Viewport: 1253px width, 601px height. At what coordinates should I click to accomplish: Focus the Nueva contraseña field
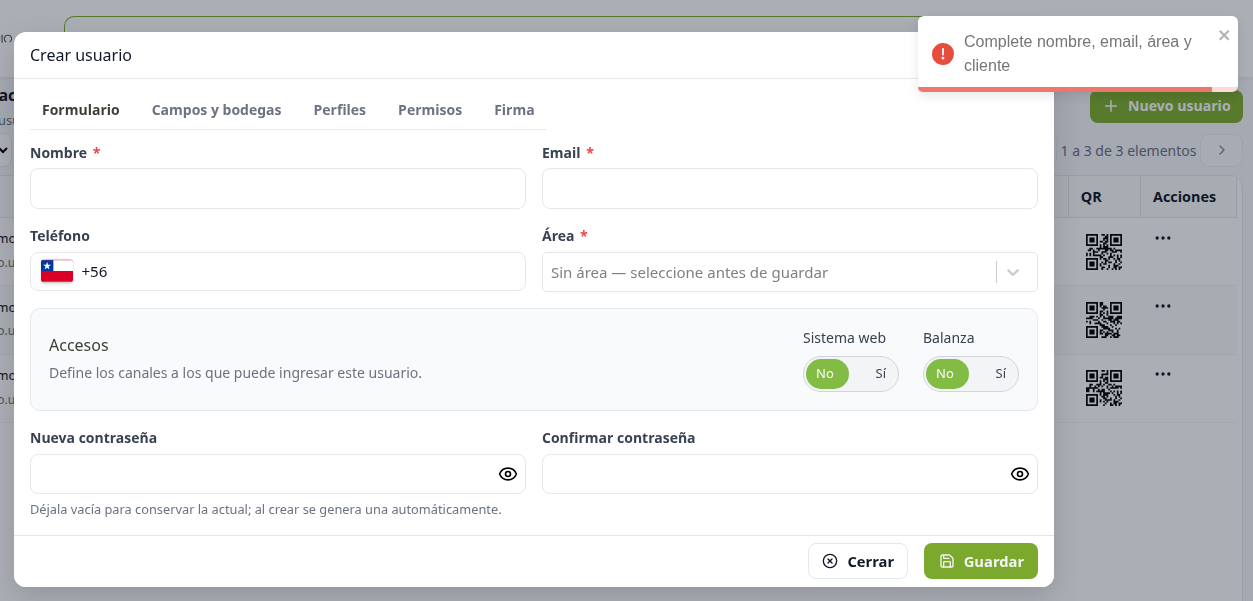pyautogui.click(x=278, y=474)
